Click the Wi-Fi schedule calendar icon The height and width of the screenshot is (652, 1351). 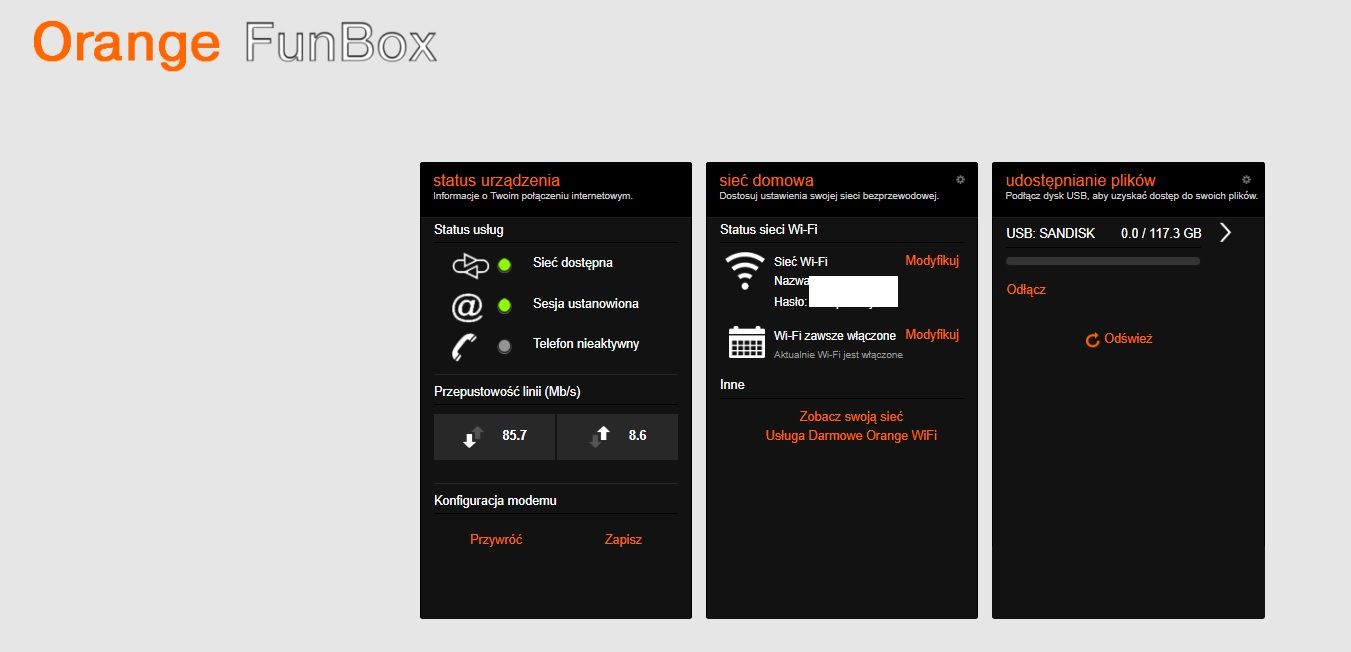click(x=747, y=342)
